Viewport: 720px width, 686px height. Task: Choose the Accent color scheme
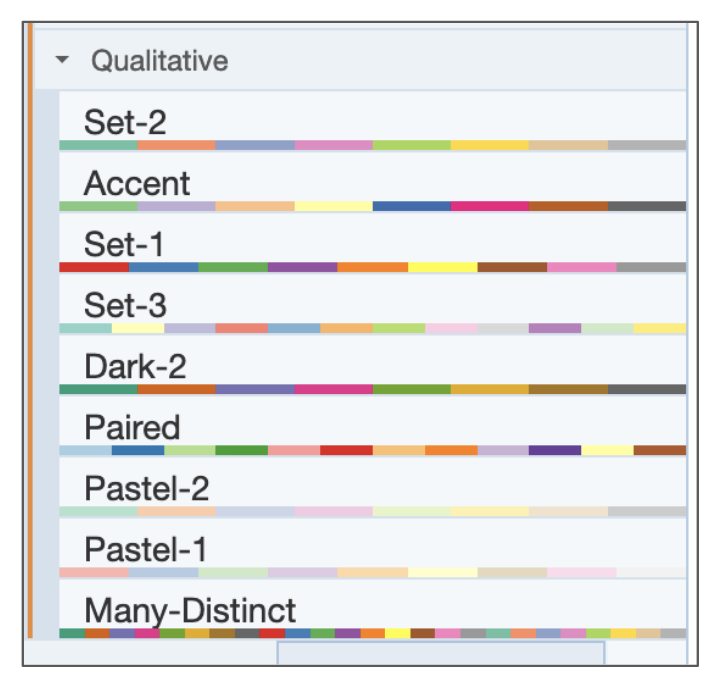point(137,184)
